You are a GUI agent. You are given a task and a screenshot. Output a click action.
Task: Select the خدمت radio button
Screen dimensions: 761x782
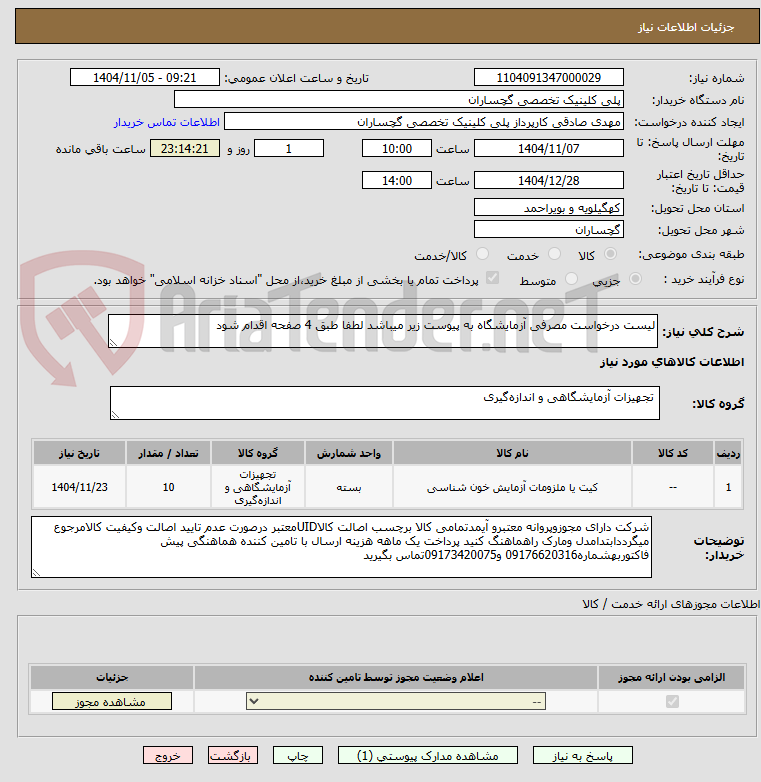[x=554, y=254]
